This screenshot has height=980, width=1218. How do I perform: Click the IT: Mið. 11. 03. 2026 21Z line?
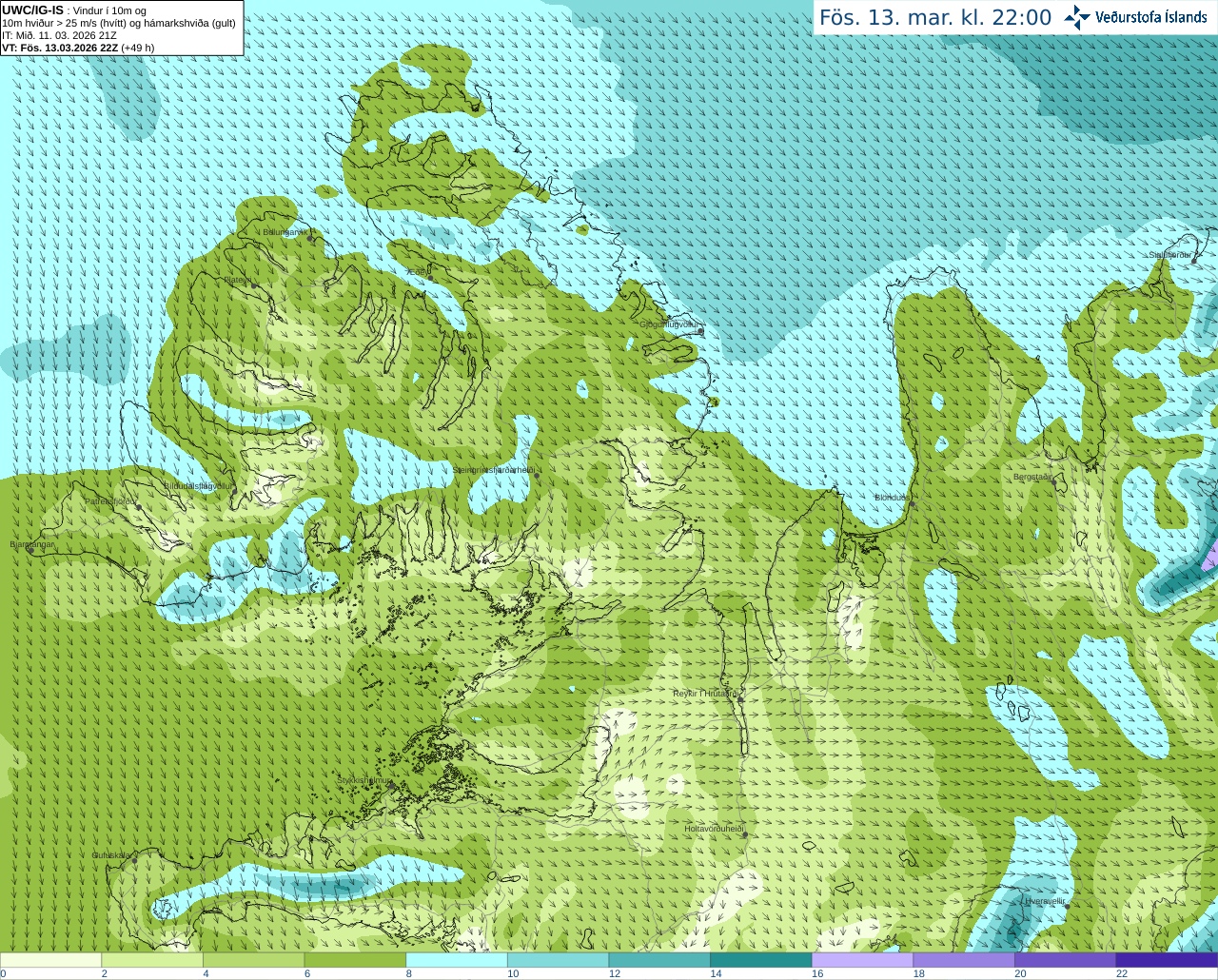tap(60, 35)
